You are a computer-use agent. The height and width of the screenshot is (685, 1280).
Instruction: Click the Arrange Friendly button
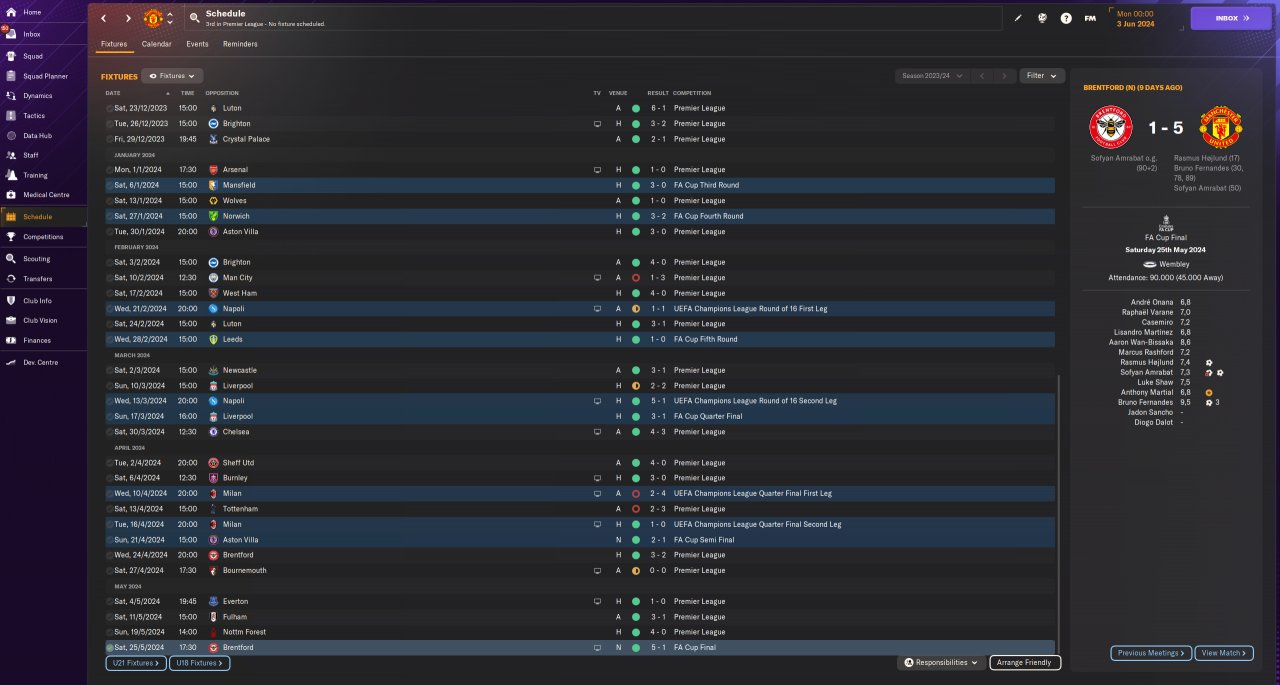click(x=1025, y=663)
